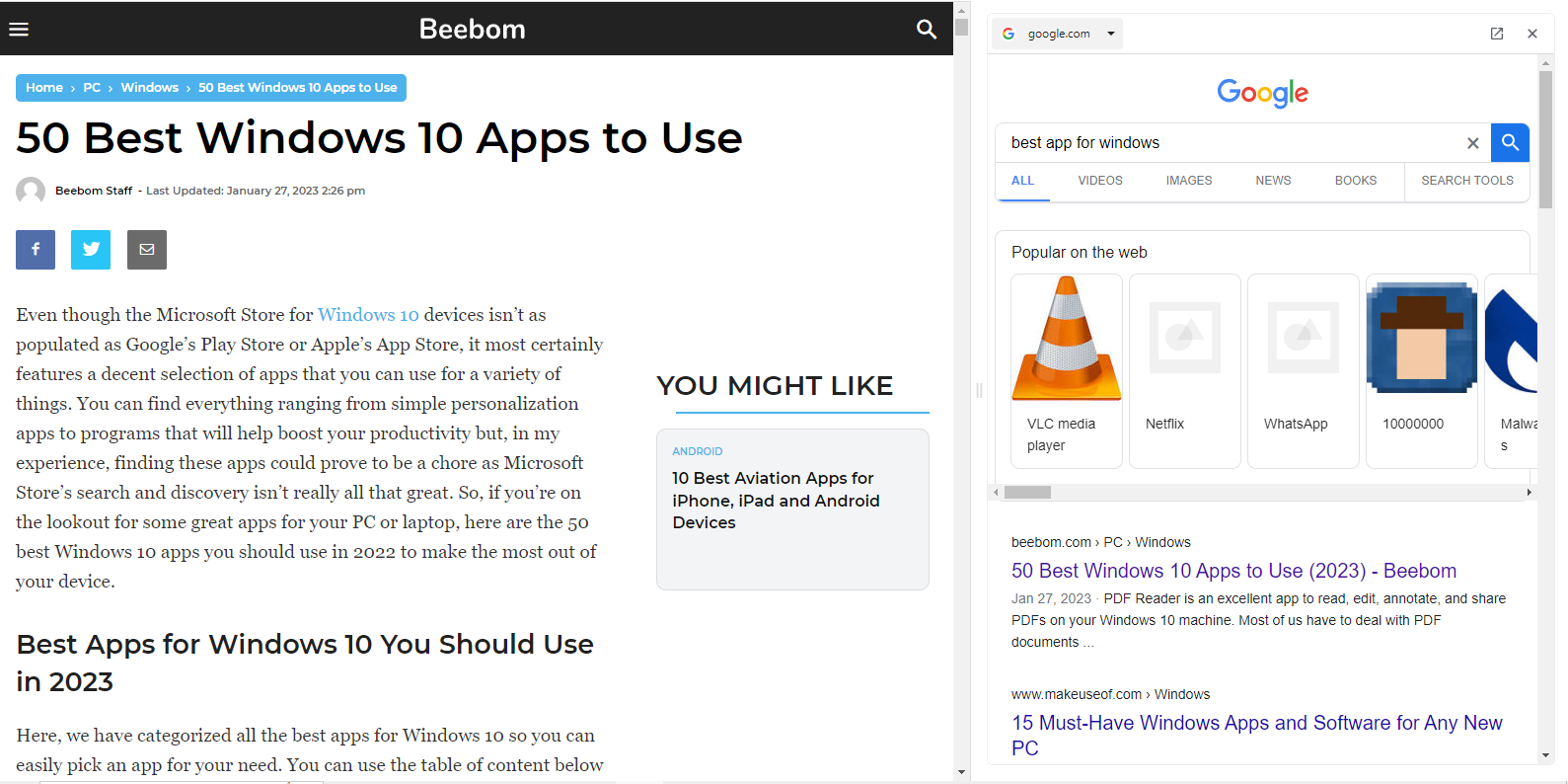The width and height of the screenshot is (1568, 784).
Task: Switch to the NEWS search tab
Action: tap(1273, 181)
